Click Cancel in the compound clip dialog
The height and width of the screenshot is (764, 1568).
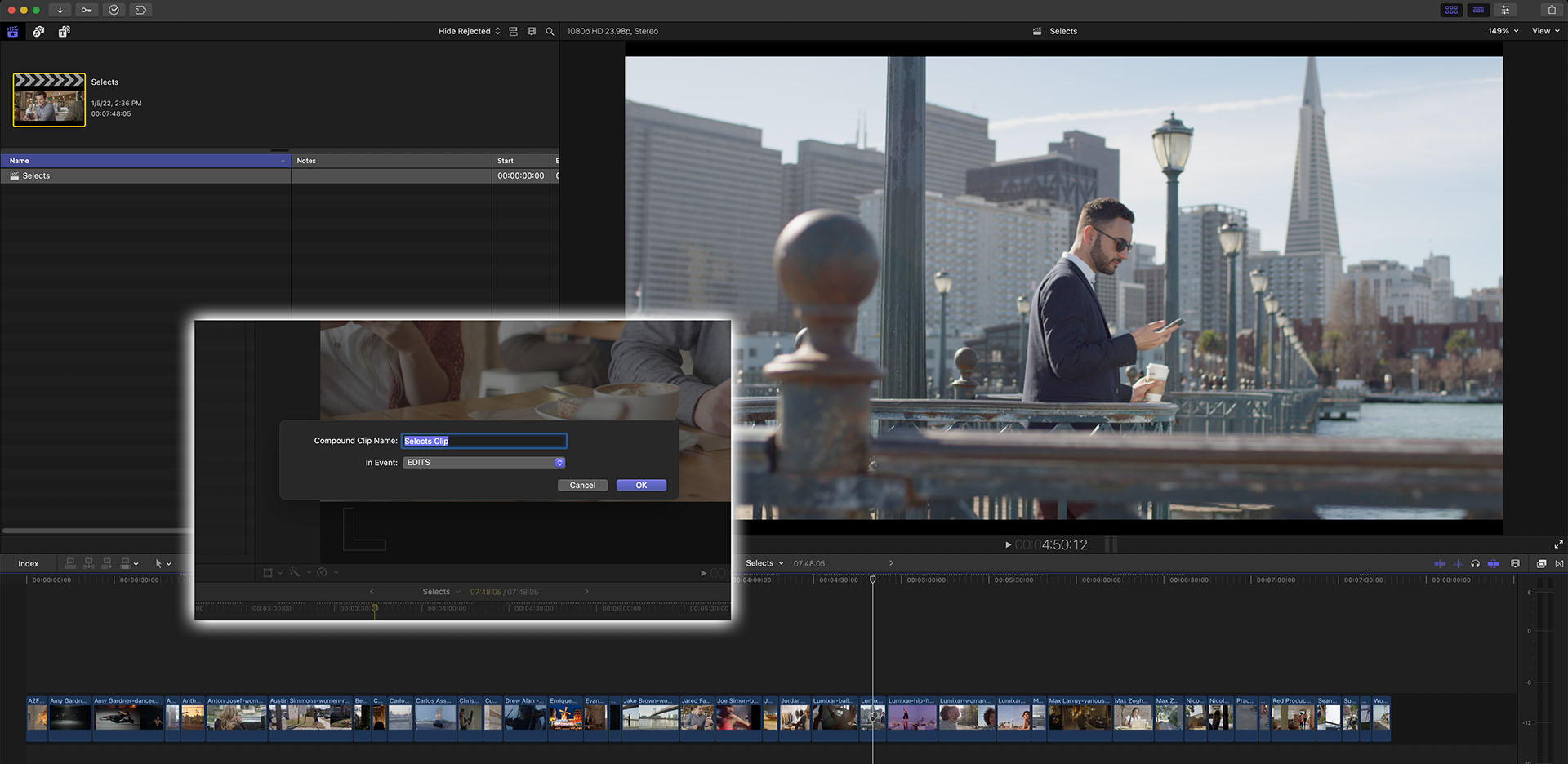click(x=582, y=486)
